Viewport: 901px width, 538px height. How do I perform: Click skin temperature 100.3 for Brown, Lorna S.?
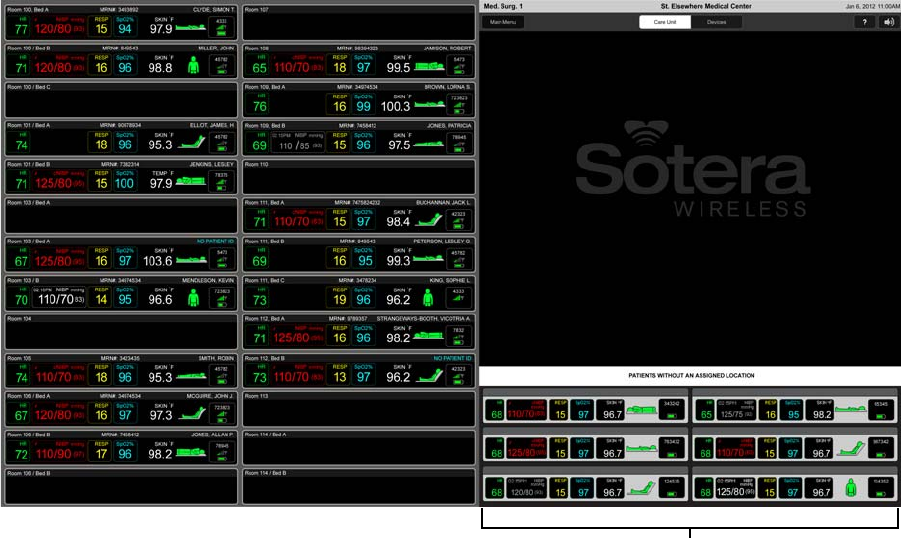point(395,106)
